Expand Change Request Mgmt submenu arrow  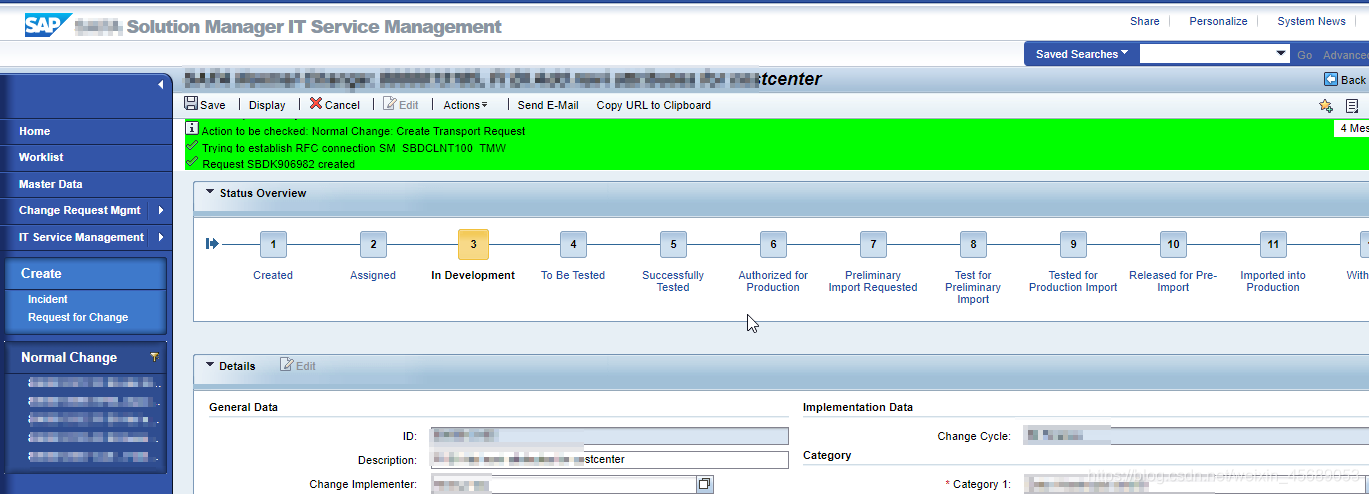160,210
